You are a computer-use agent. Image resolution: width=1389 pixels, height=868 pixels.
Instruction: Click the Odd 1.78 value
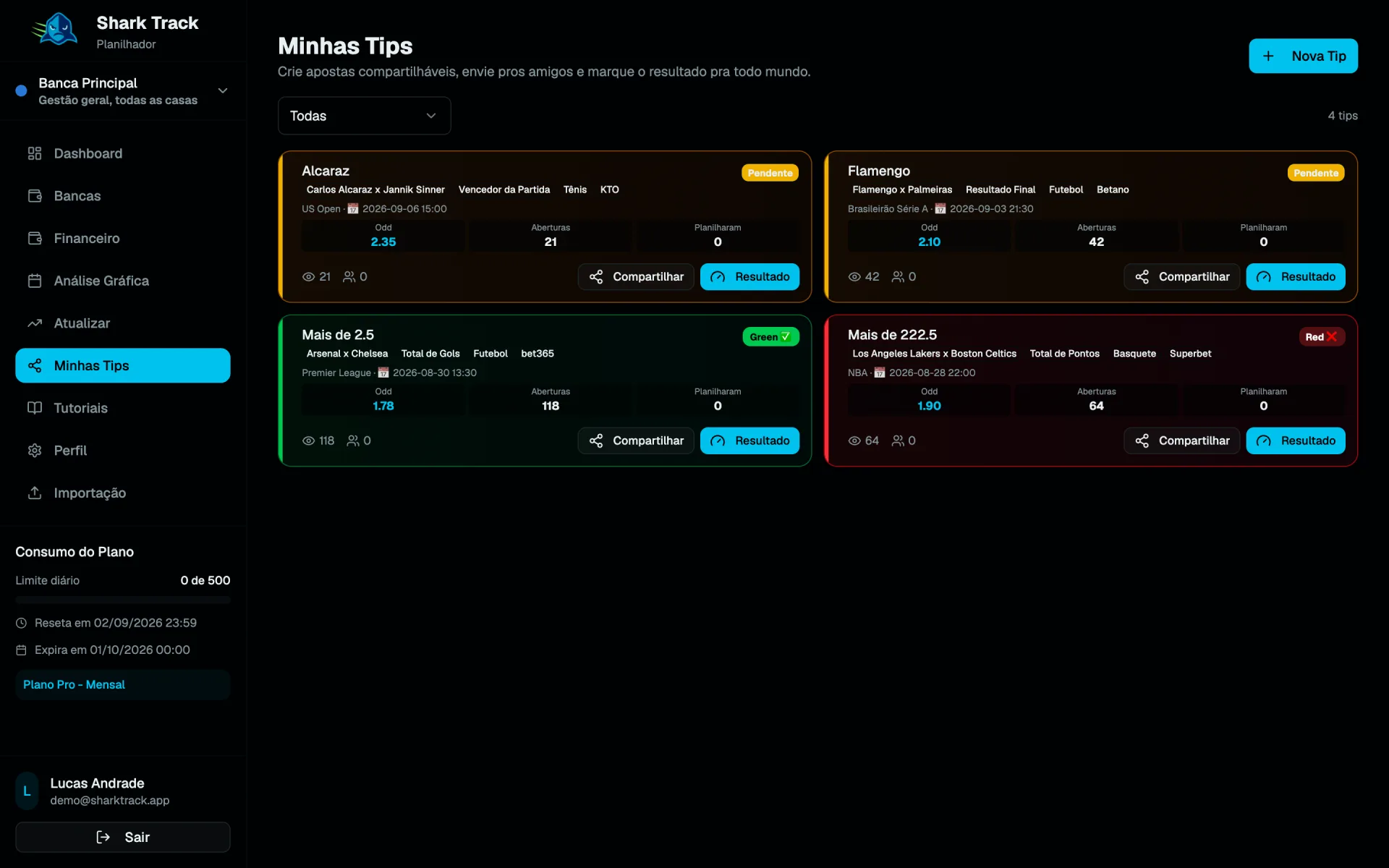[383, 406]
